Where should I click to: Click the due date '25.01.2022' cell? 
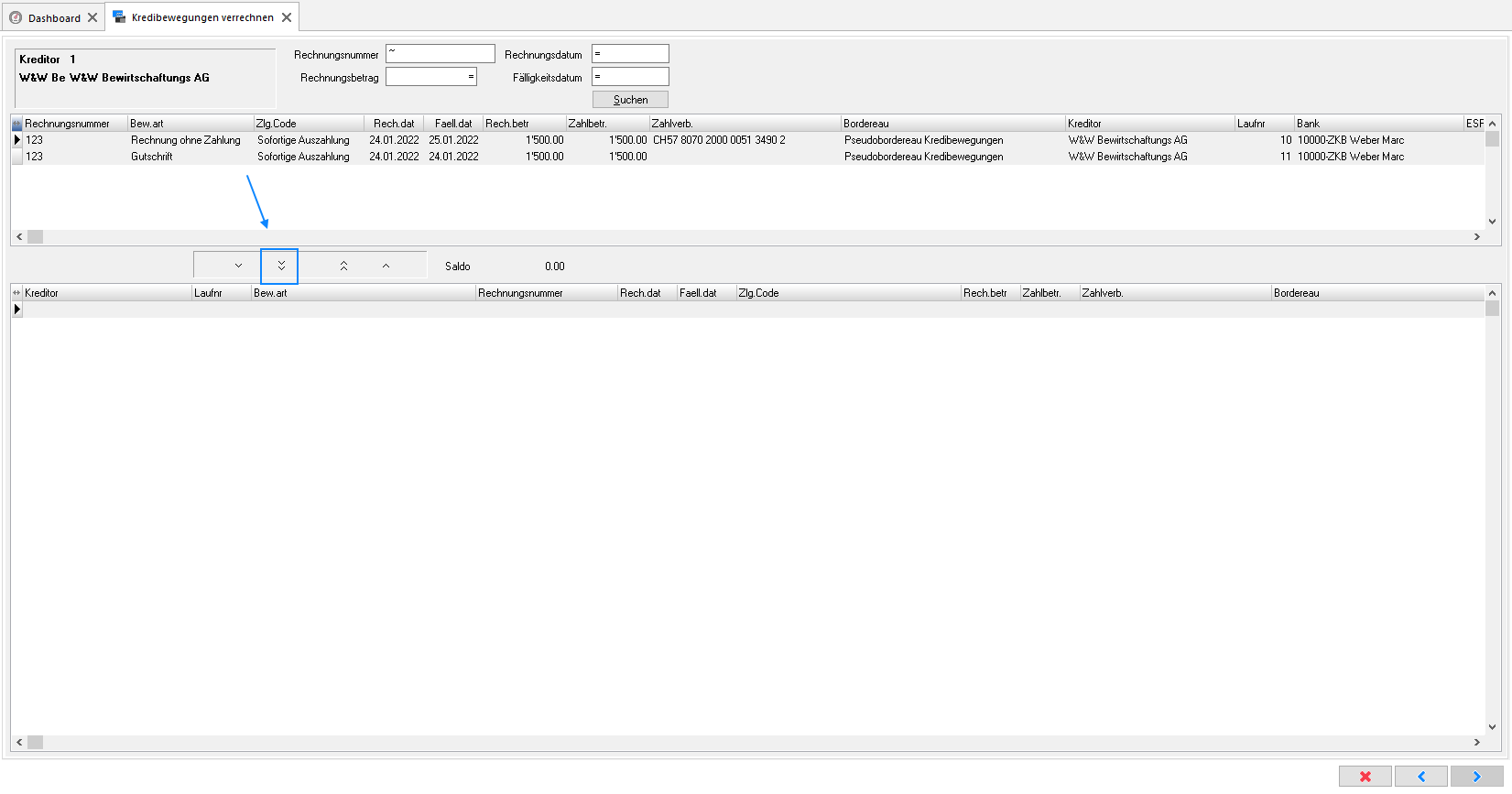pos(453,140)
